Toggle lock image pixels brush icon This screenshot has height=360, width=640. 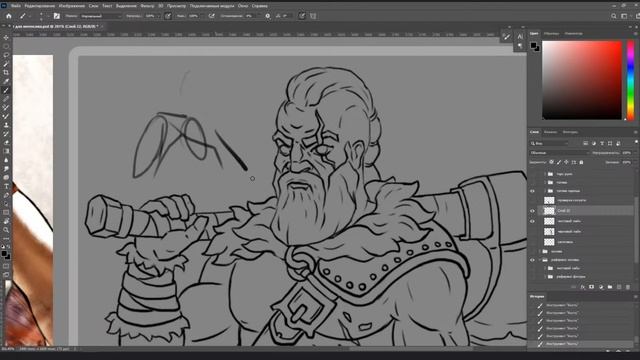click(559, 162)
